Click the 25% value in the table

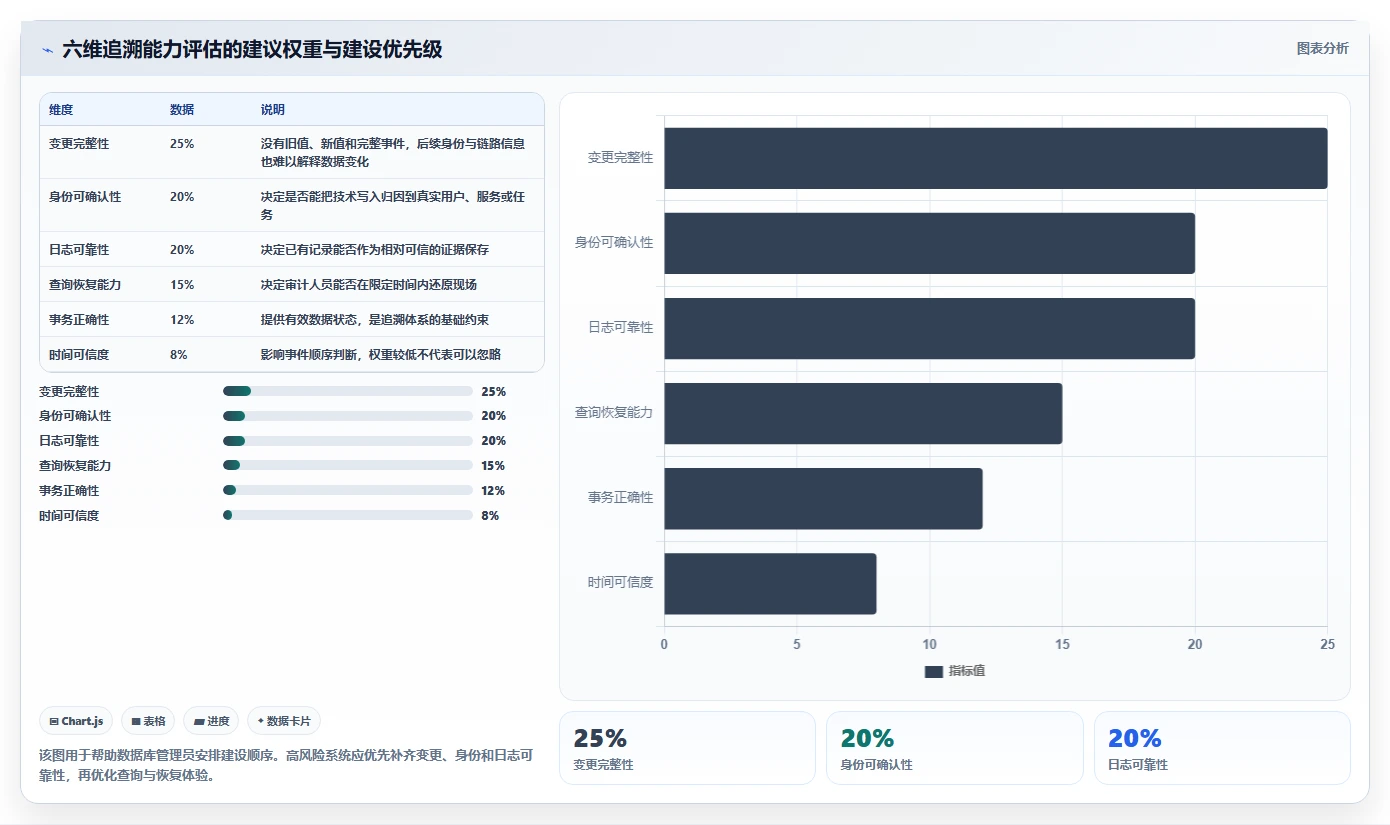point(182,144)
